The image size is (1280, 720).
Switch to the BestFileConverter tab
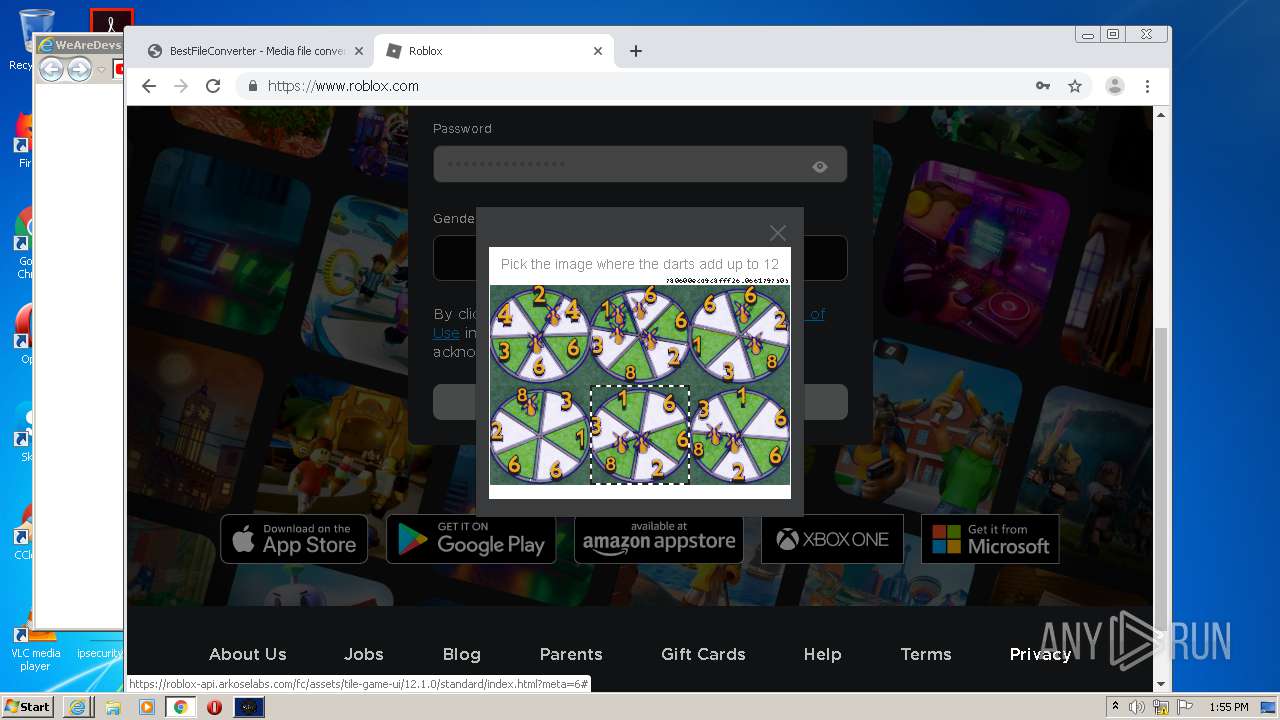[x=255, y=51]
